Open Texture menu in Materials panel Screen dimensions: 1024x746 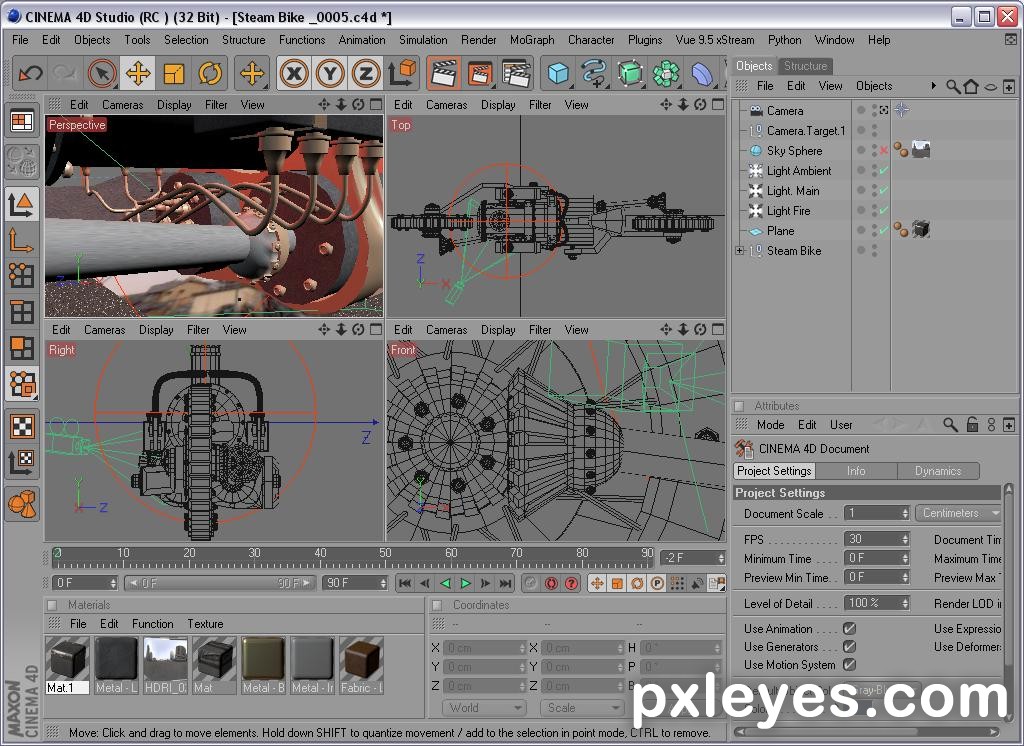(x=205, y=624)
